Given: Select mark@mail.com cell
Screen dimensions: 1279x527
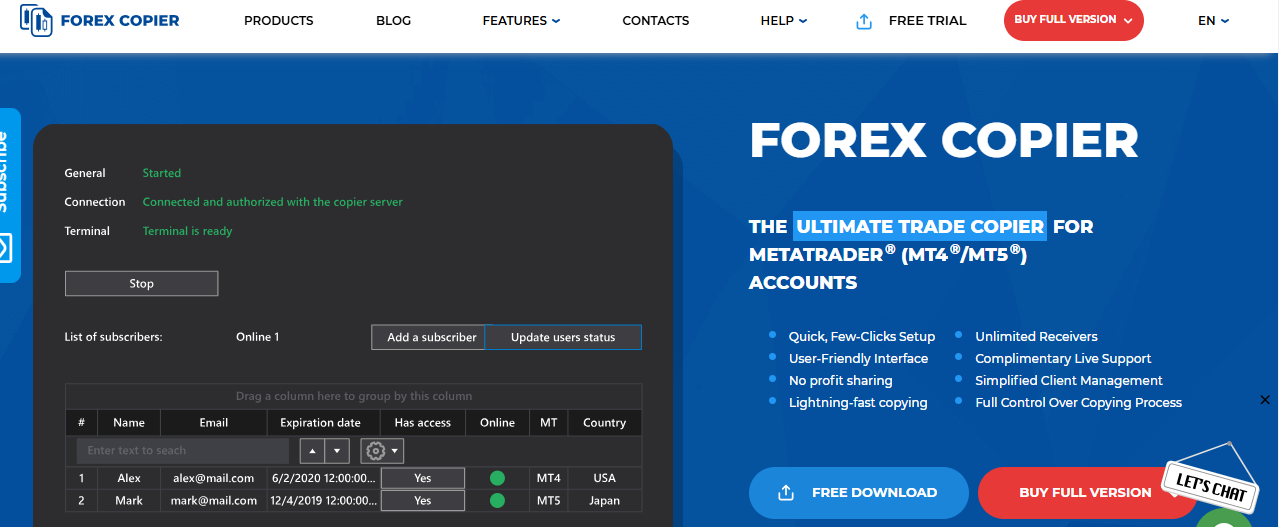Looking at the screenshot, I should click(x=214, y=501).
